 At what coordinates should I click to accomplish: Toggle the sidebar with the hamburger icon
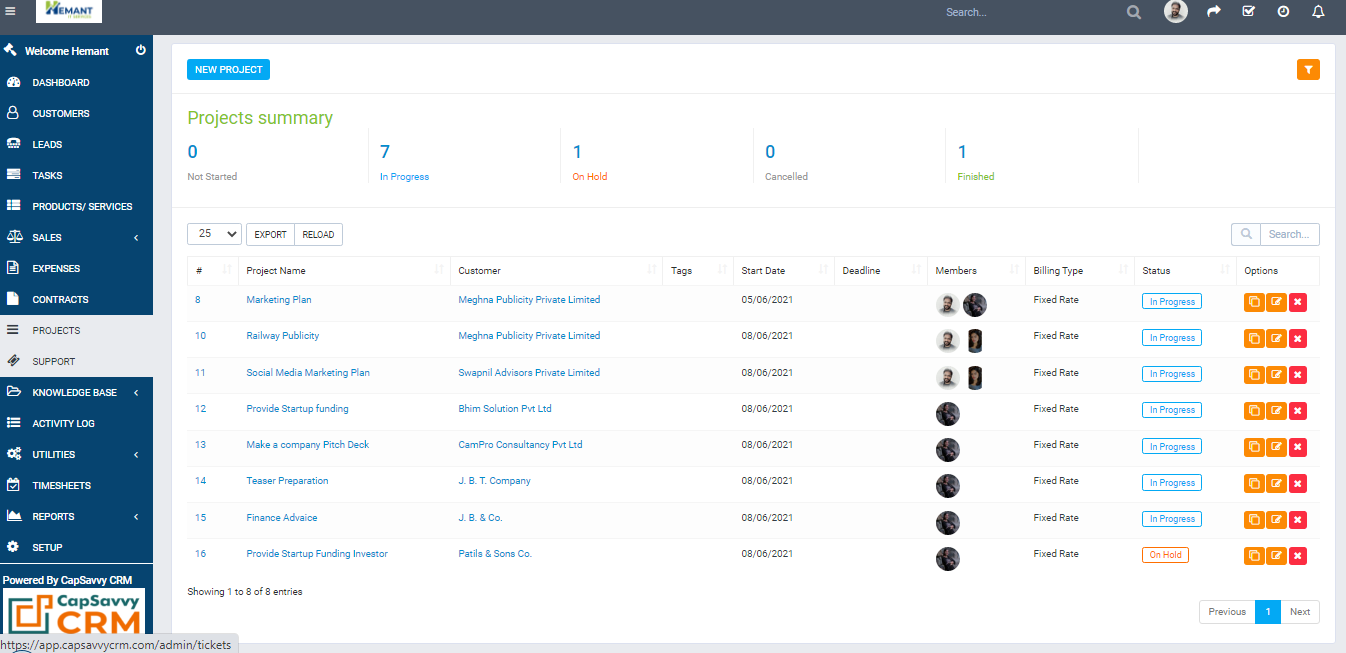coord(11,11)
